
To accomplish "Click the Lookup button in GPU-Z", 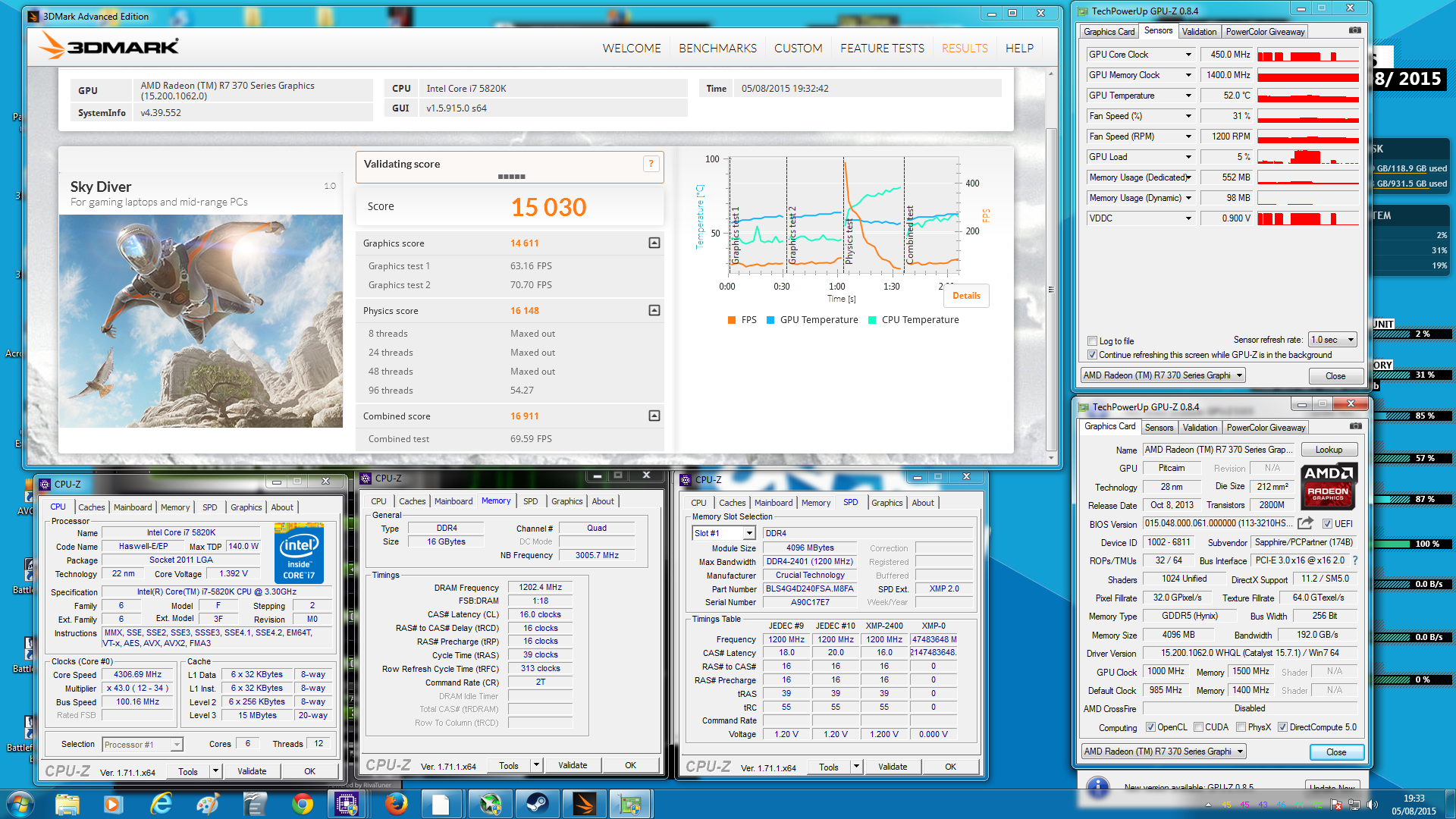I will [1329, 450].
